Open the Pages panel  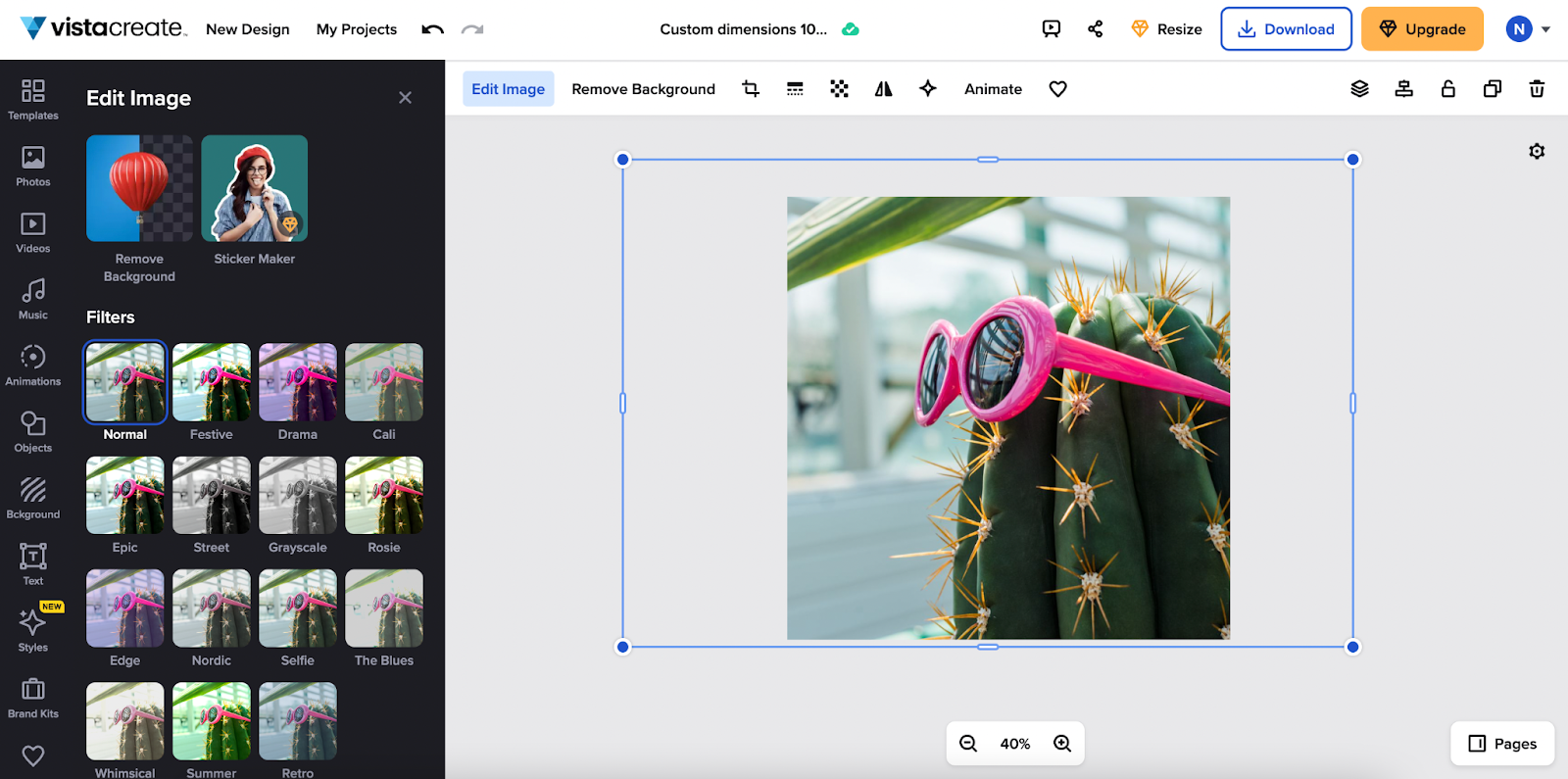pos(1502,744)
